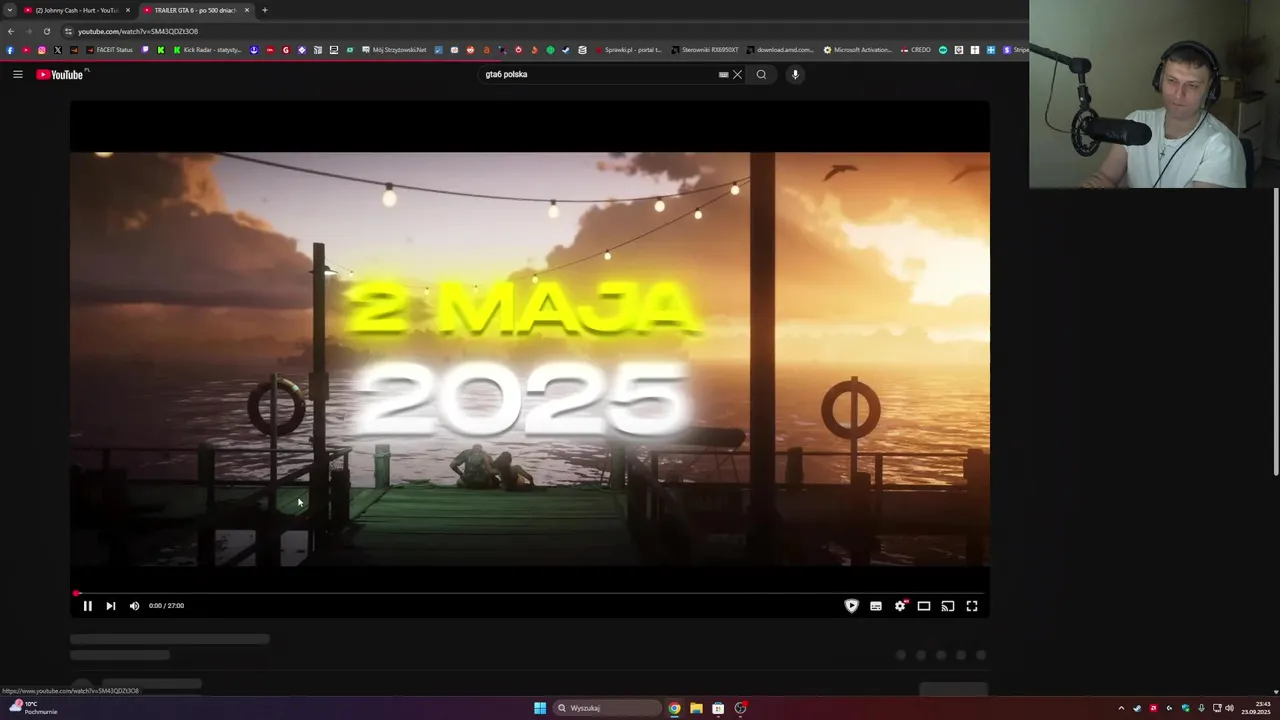The image size is (1280, 720).
Task: Open YouTube hamburger guide menu
Action: (18, 74)
